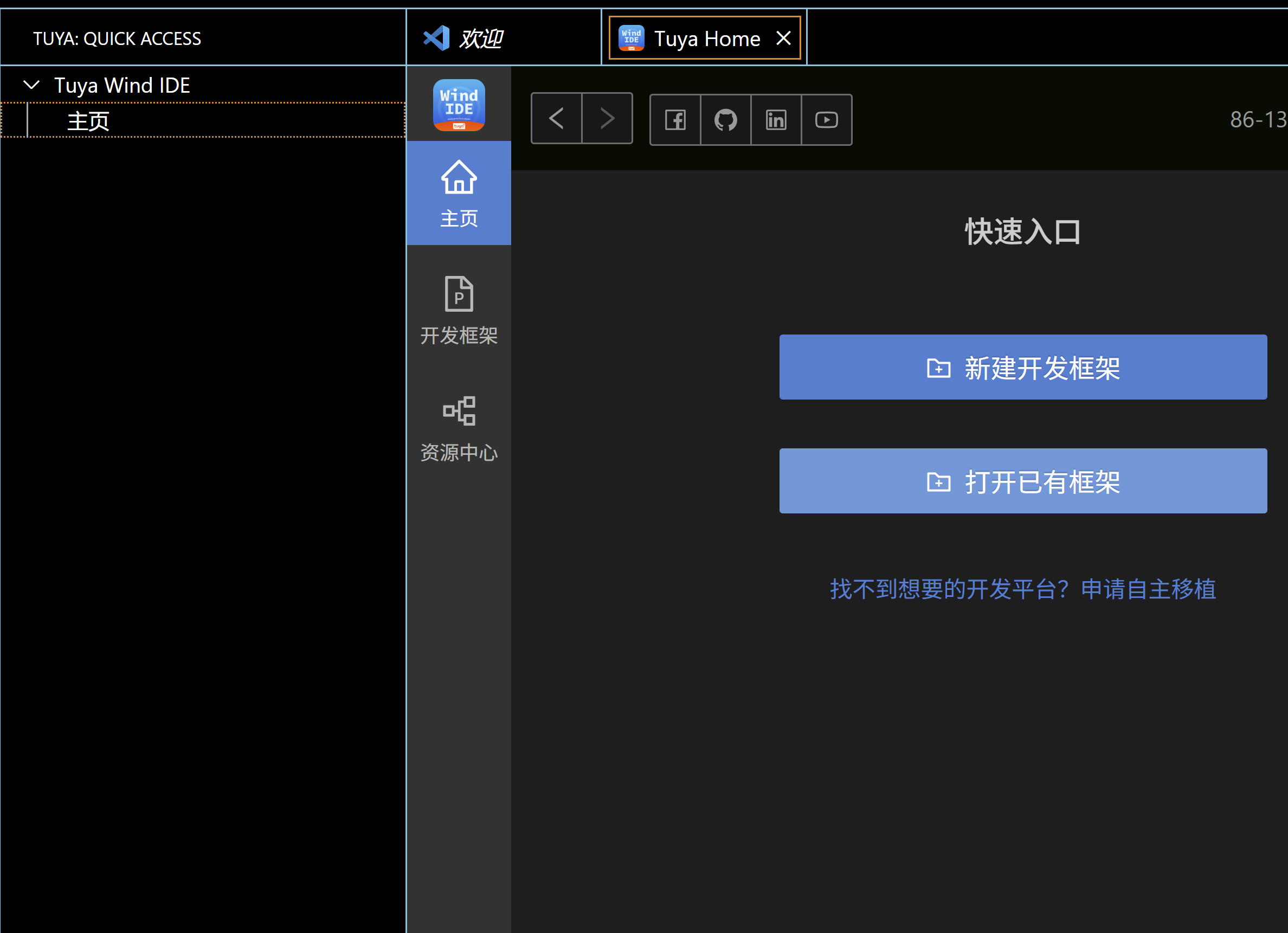The width and height of the screenshot is (1288, 933).
Task: Select the Tuya Home tab
Action: [x=706, y=38]
